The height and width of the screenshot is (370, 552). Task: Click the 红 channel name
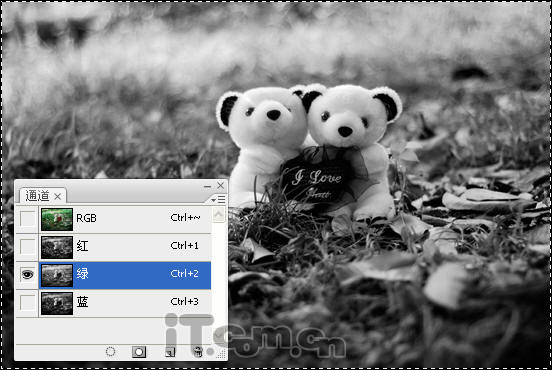(82, 246)
